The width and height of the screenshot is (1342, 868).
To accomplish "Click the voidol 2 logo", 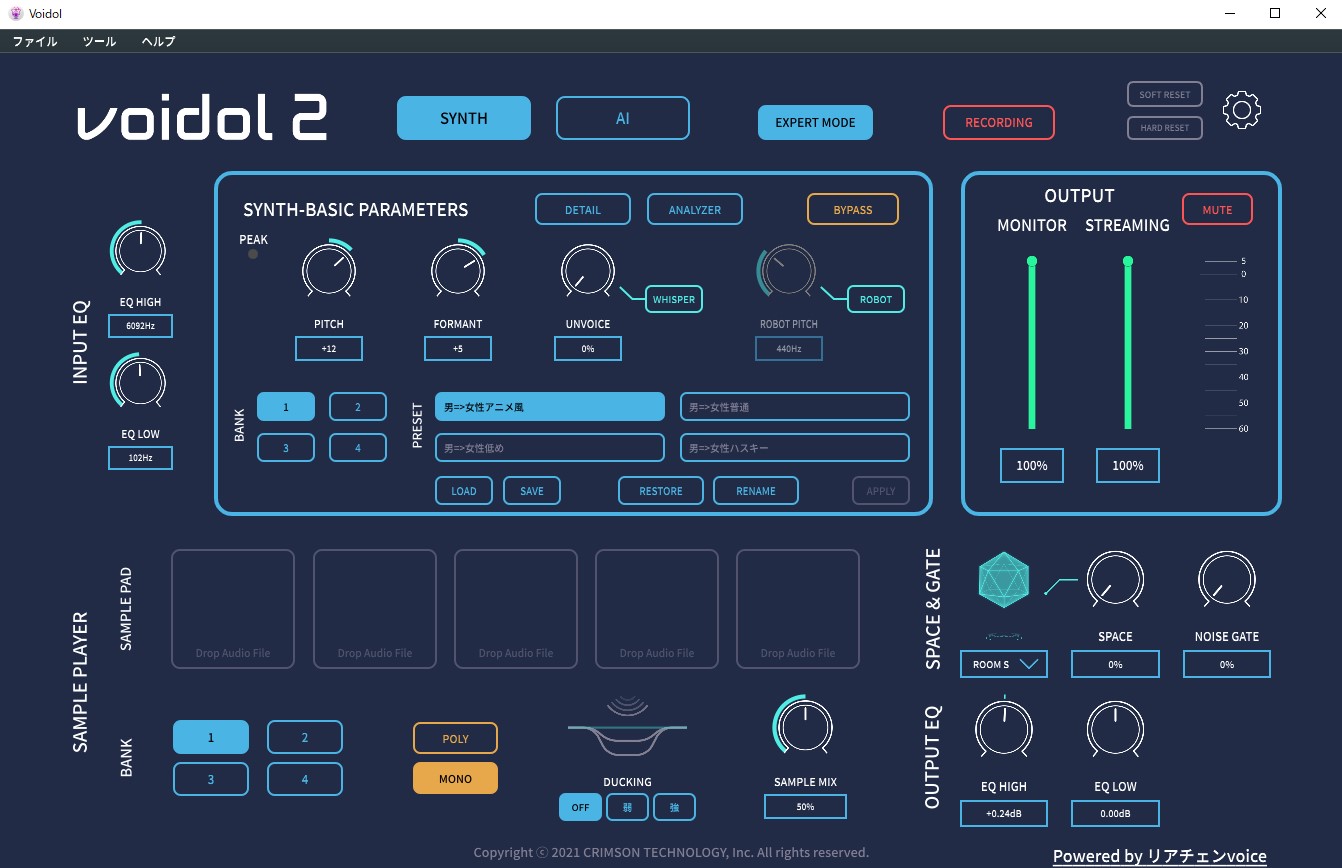I will tap(202, 119).
